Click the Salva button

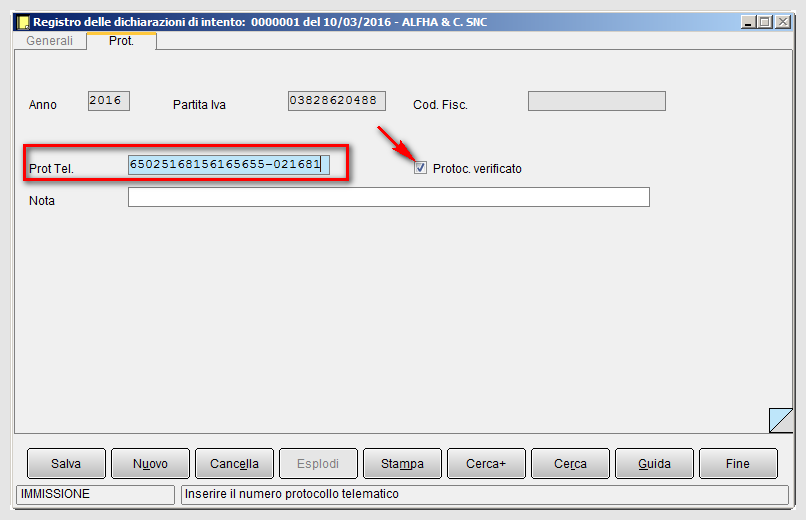click(x=66, y=463)
